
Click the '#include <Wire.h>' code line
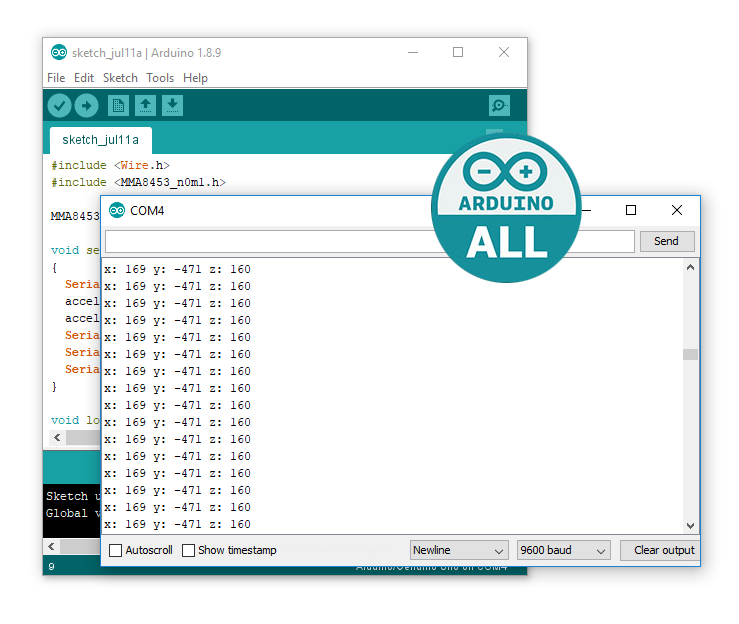110,165
